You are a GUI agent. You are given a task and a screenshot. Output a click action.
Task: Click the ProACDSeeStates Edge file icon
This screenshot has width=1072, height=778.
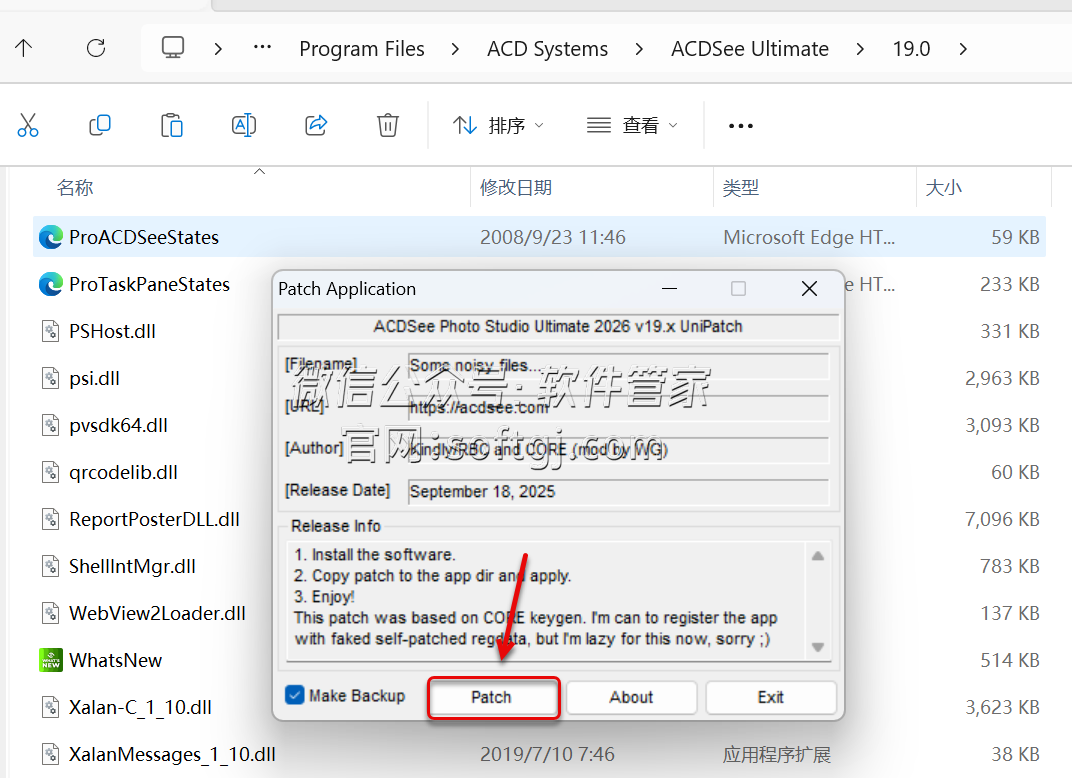tap(51, 237)
